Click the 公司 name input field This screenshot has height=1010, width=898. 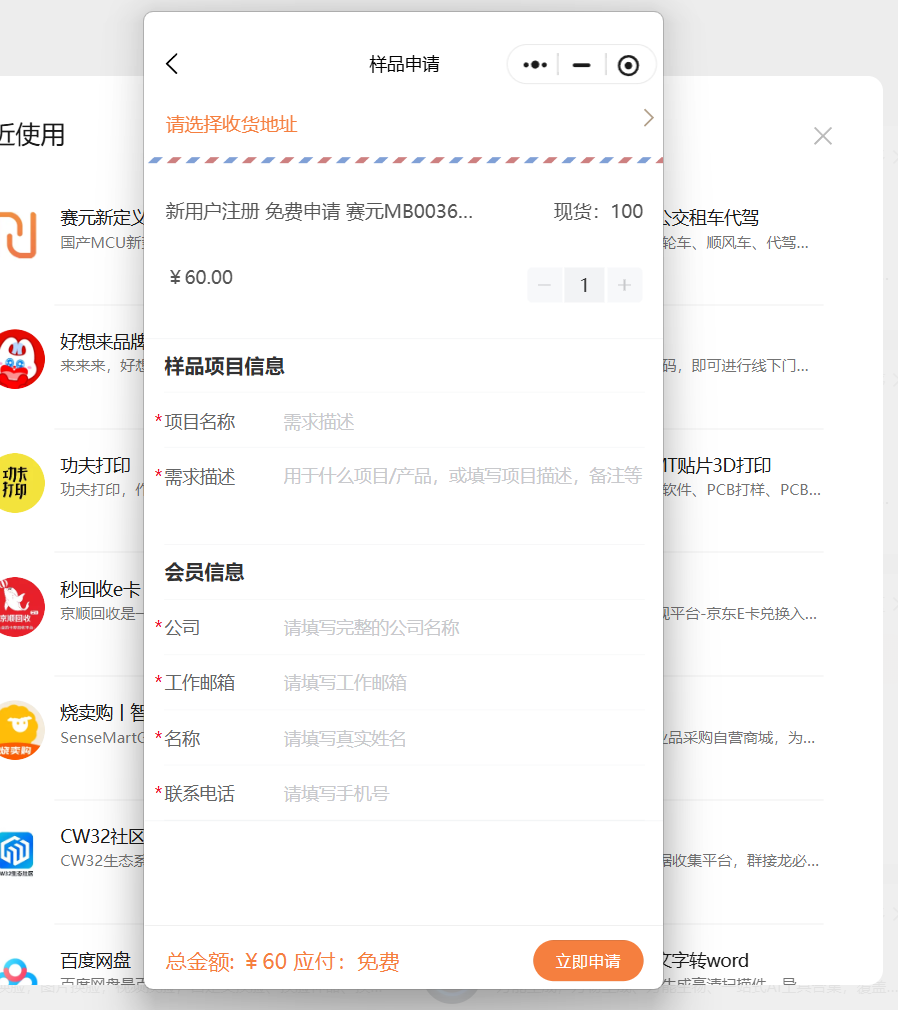tap(463, 627)
